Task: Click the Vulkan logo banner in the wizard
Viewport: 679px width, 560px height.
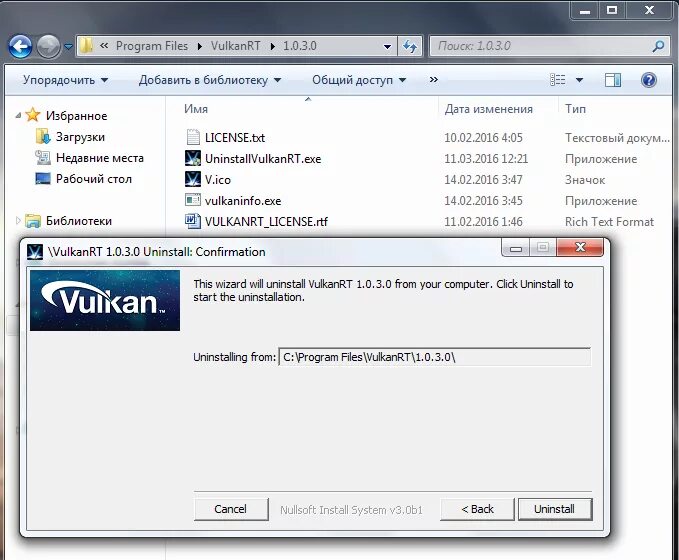Action: pyautogui.click(x=105, y=301)
